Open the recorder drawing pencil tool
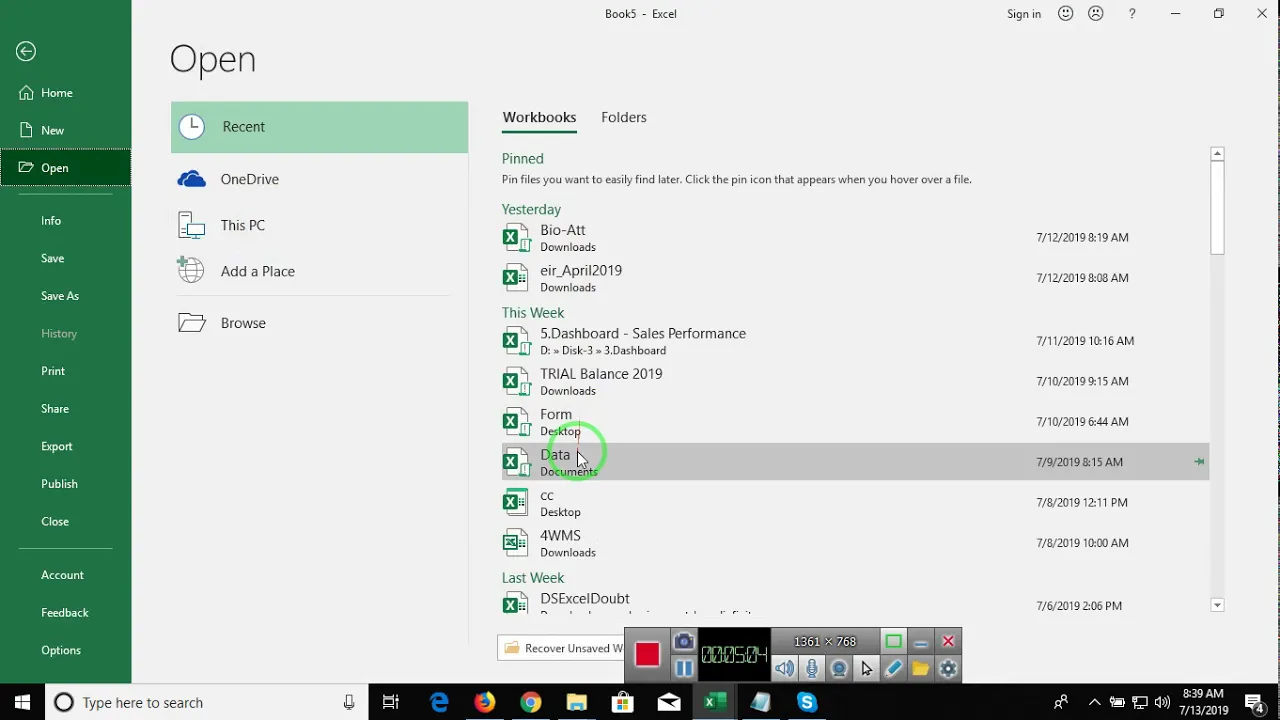This screenshot has height=720, width=1280. (x=893, y=669)
